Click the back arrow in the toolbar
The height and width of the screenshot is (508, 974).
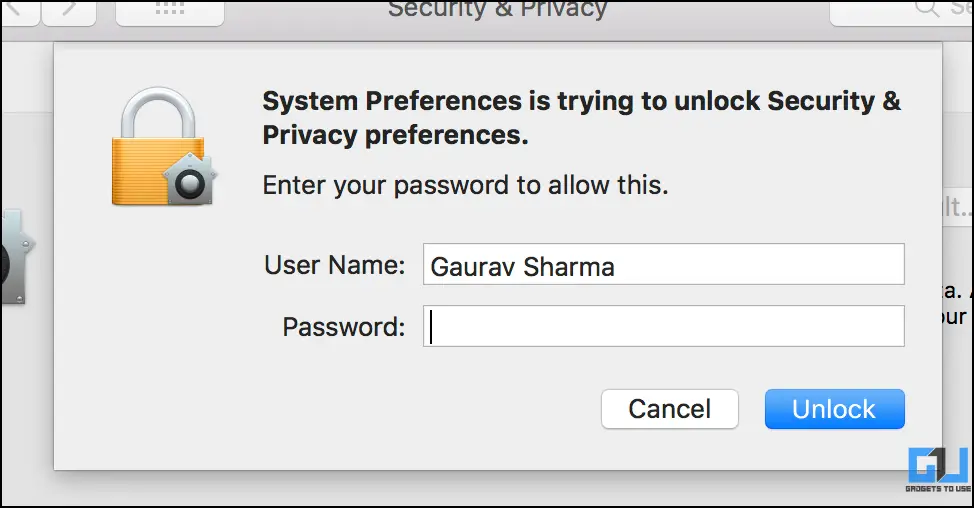coord(20,11)
